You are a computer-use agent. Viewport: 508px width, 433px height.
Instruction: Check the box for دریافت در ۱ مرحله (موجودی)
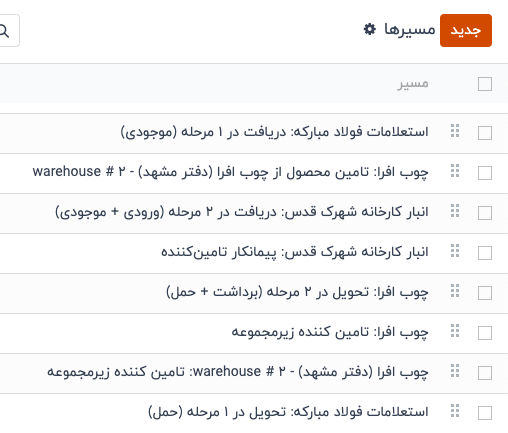click(485, 133)
